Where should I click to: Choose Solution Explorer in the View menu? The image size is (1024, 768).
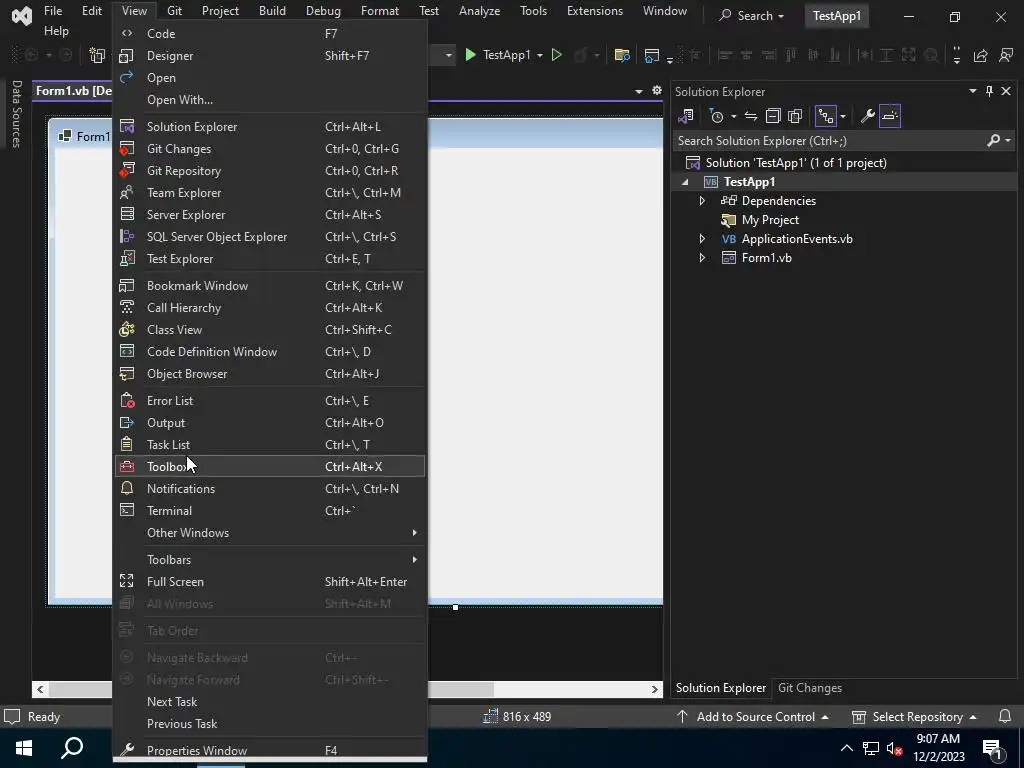(270, 127)
